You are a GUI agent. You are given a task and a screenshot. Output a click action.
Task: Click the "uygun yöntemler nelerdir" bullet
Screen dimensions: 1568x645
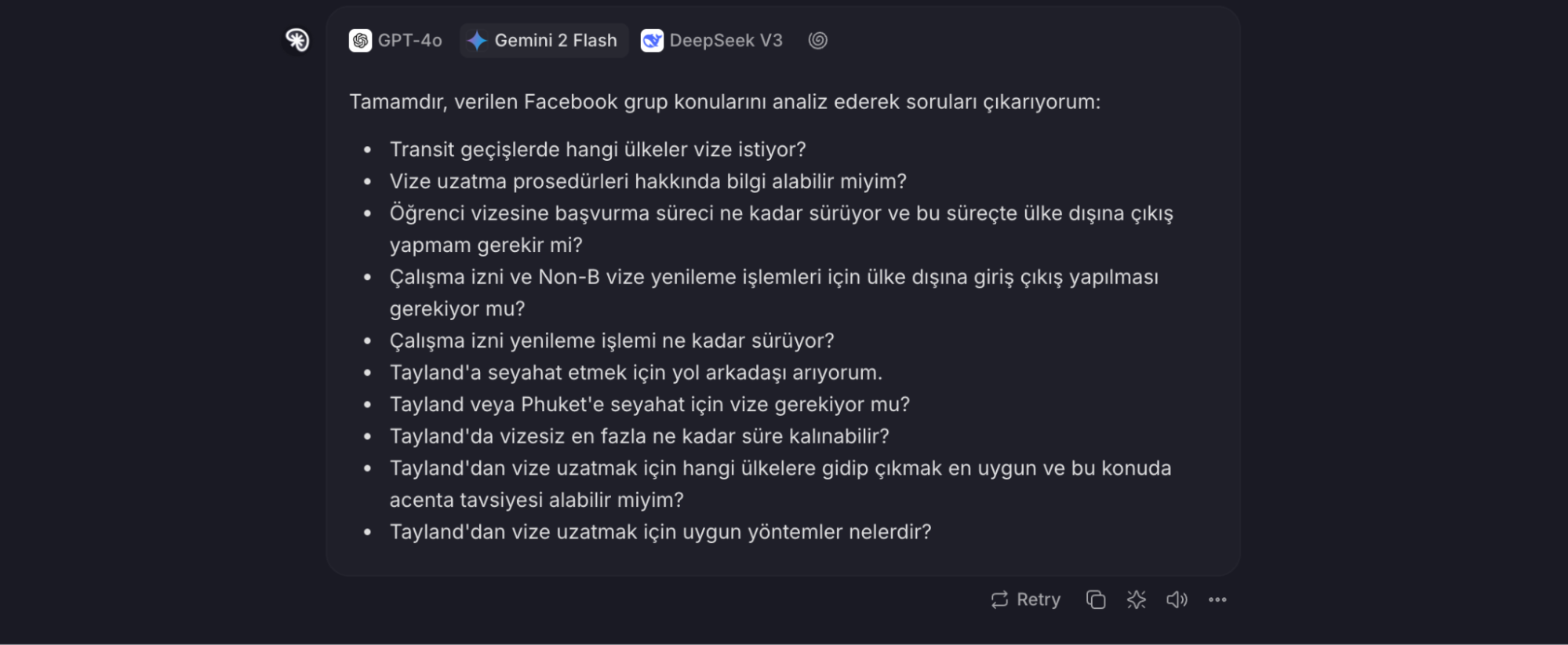click(x=660, y=532)
